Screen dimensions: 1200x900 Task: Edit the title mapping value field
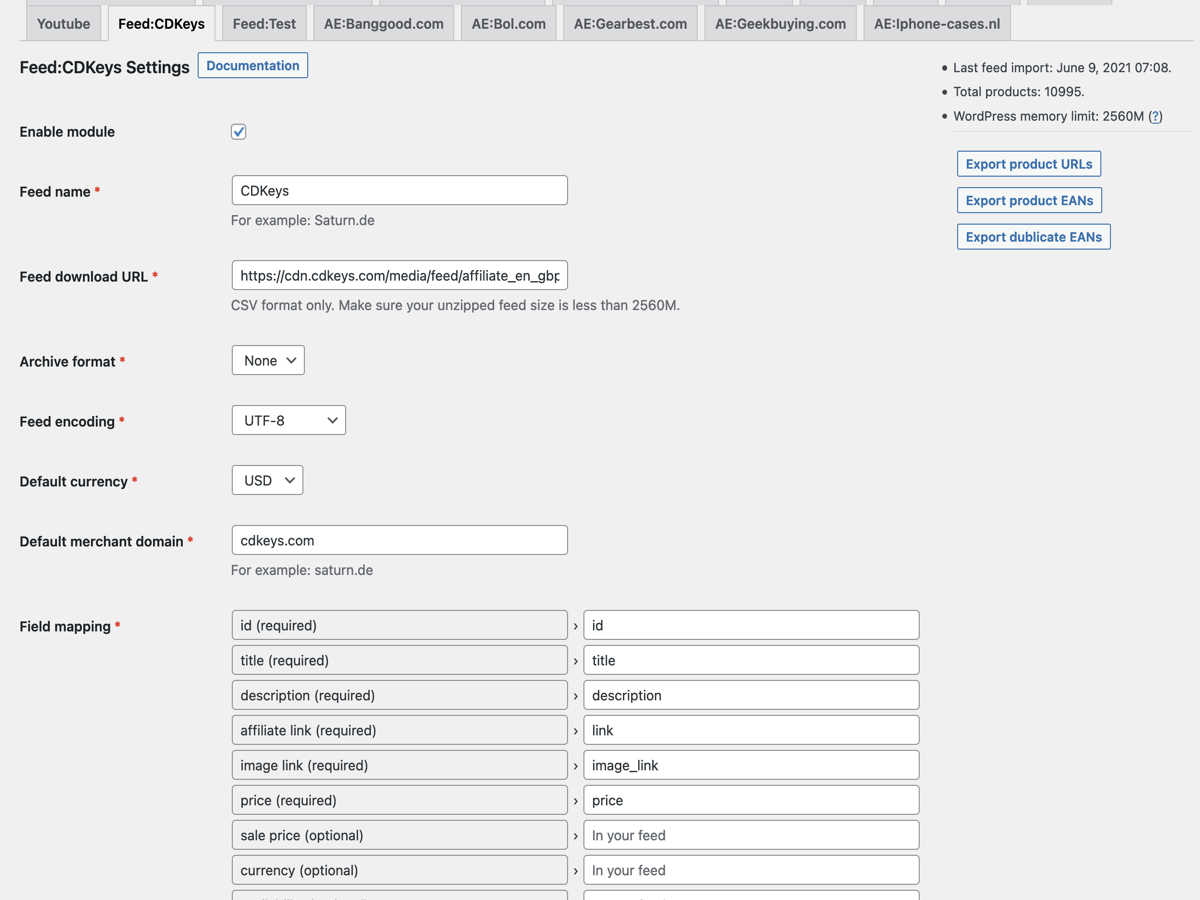tap(751, 660)
